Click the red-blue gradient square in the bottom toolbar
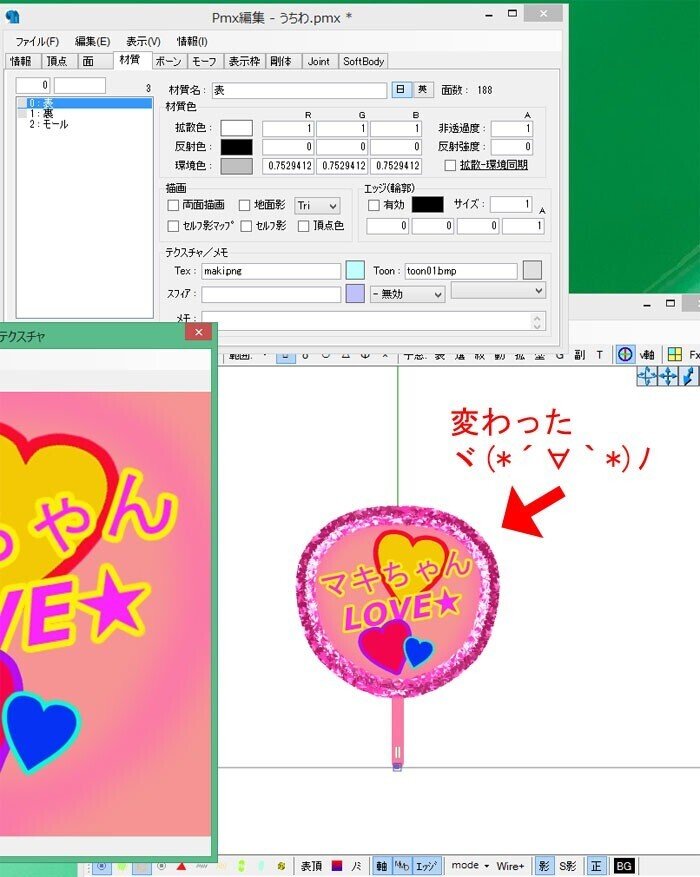This screenshot has width=700, height=877. click(x=337, y=866)
